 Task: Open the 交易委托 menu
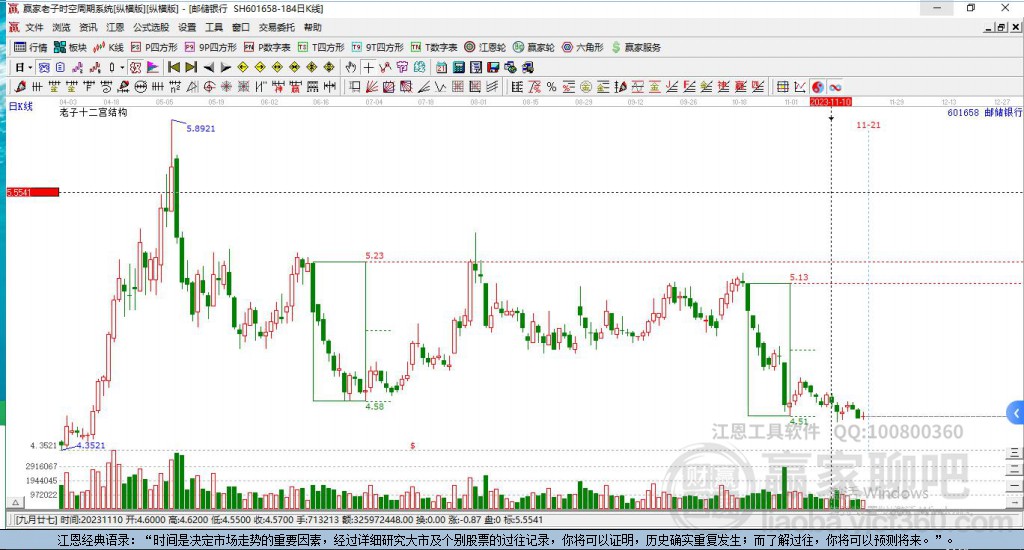tap(277, 27)
